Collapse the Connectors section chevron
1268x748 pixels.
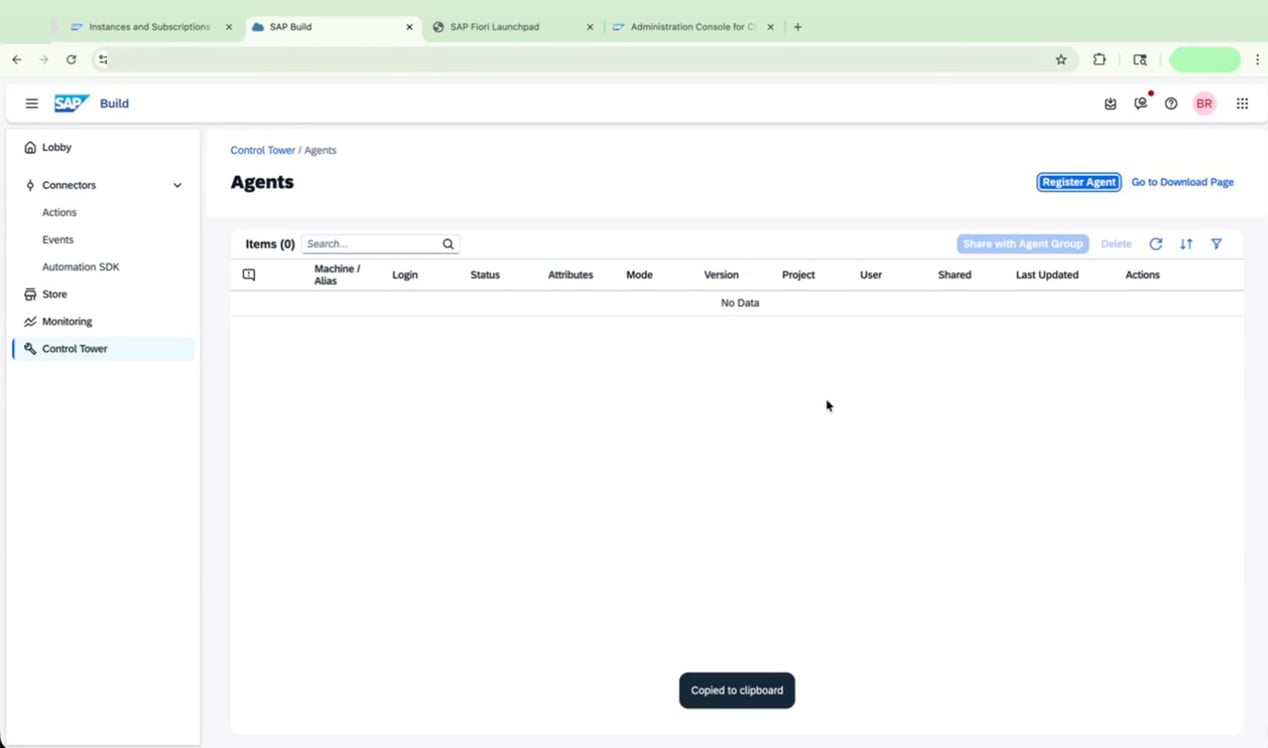[177, 185]
